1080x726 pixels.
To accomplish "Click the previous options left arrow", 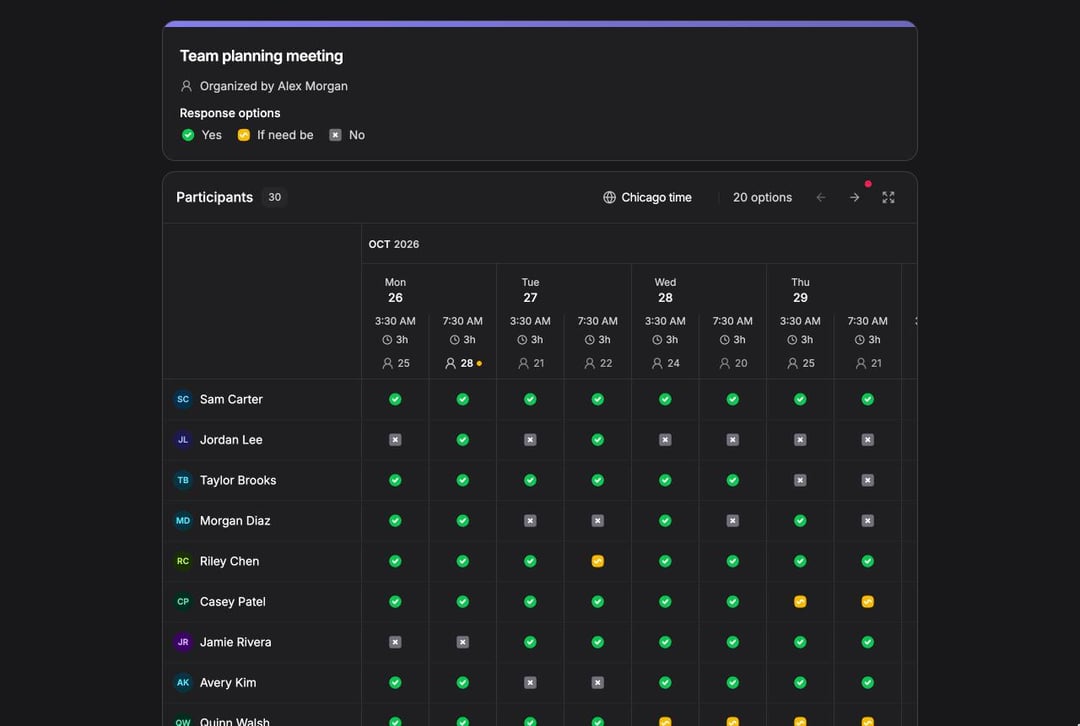I will pyautogui.click(x=821, y=198).
